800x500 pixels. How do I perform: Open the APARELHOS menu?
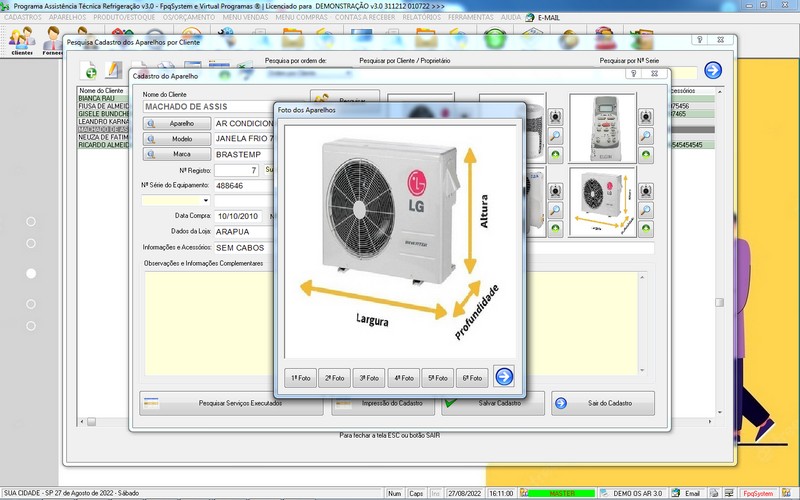(67, 17)
